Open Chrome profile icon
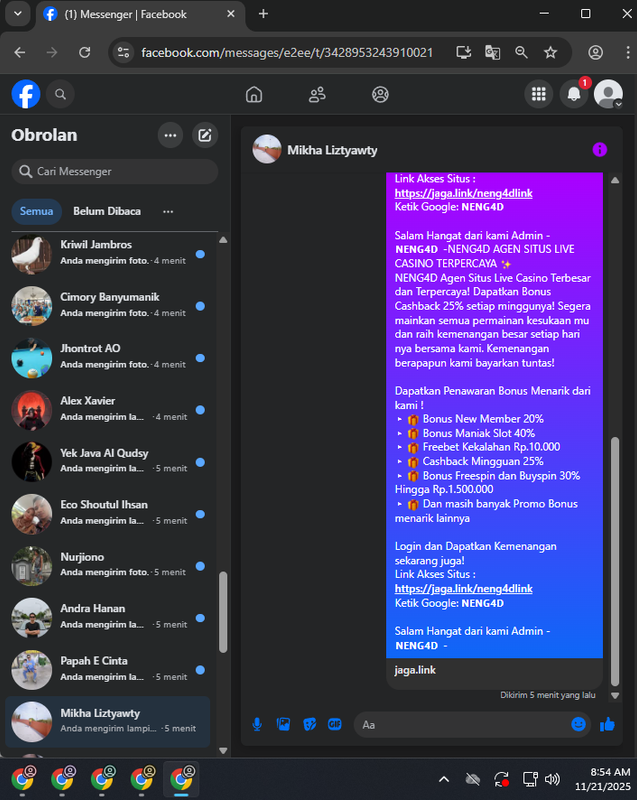This screenshot has width=637, height=800. 596,52
